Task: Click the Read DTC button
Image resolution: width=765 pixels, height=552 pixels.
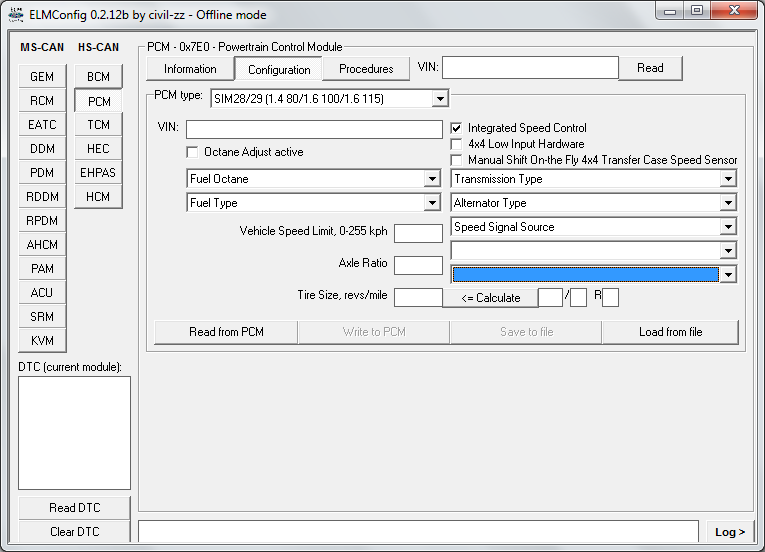Action: 75,508
